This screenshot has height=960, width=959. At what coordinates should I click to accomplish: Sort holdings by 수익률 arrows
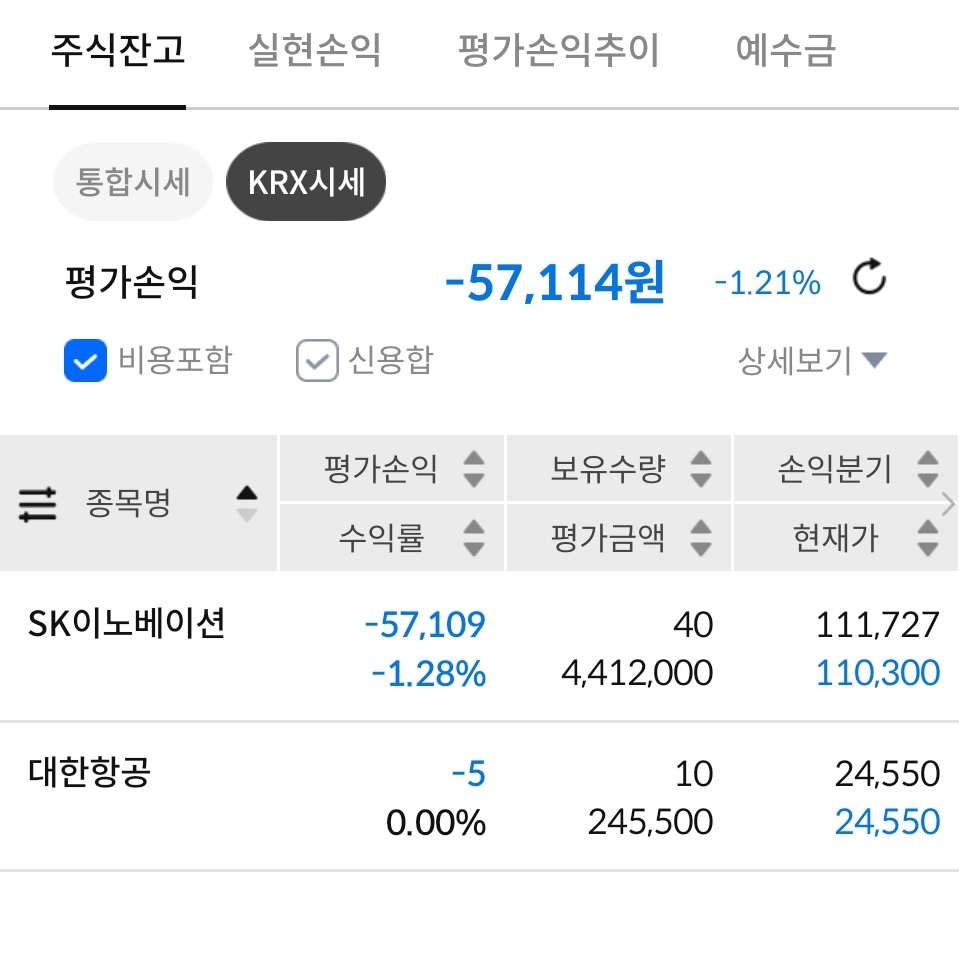click(x=474, y=538)
